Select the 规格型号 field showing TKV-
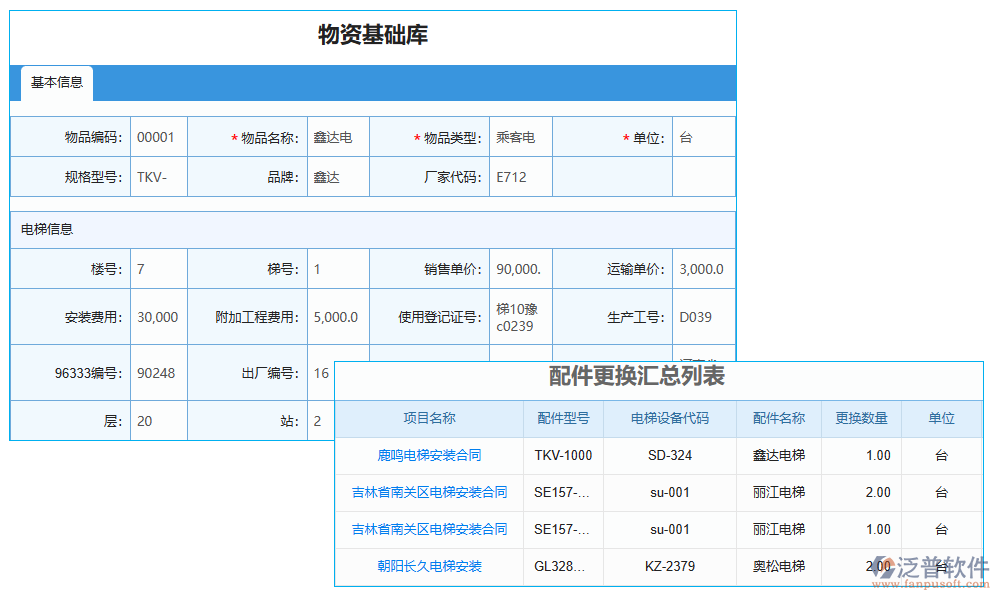 [157, 177]
